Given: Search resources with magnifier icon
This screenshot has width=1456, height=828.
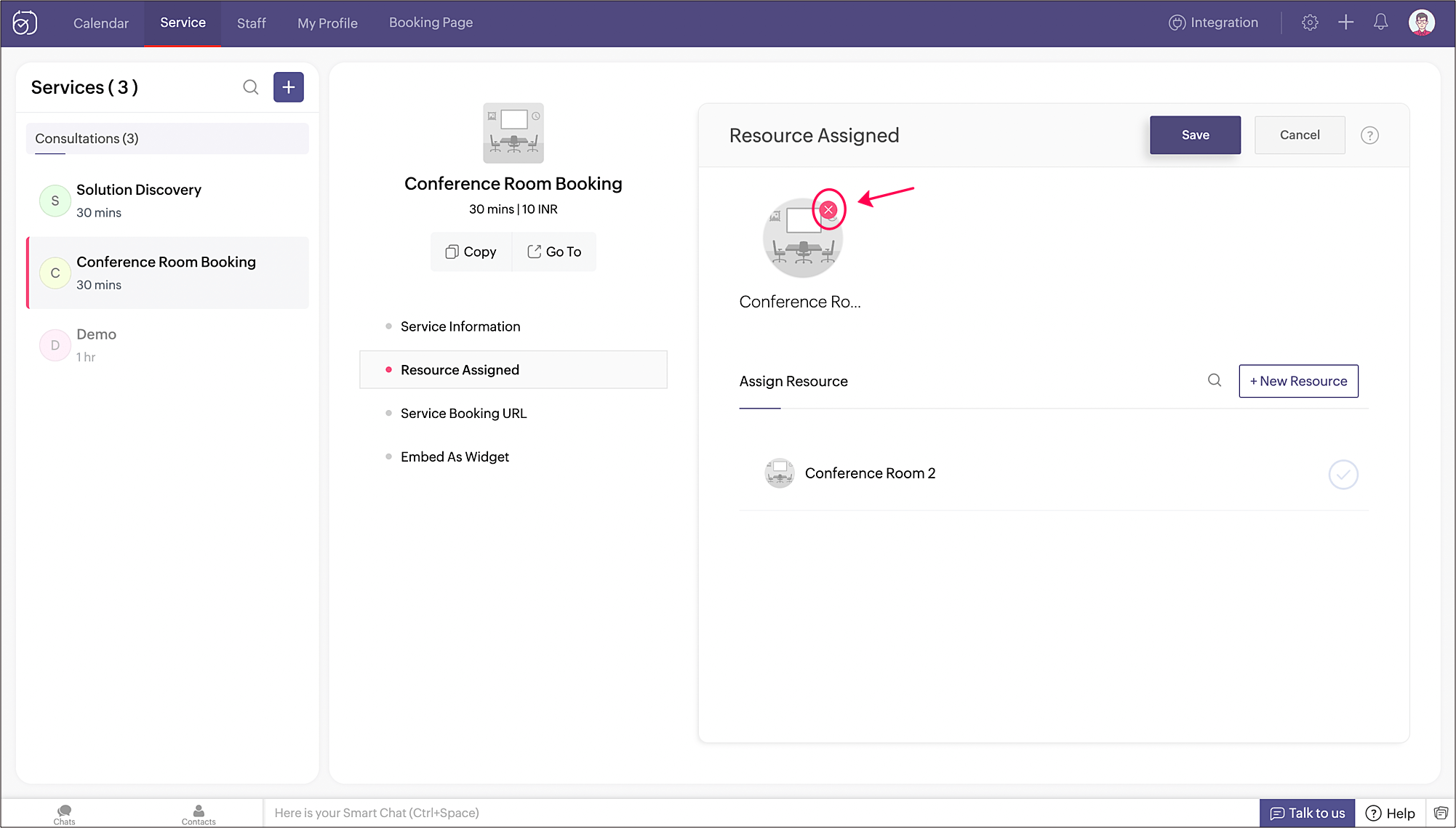Looking at the screenshot, I should click(1215, 380).
